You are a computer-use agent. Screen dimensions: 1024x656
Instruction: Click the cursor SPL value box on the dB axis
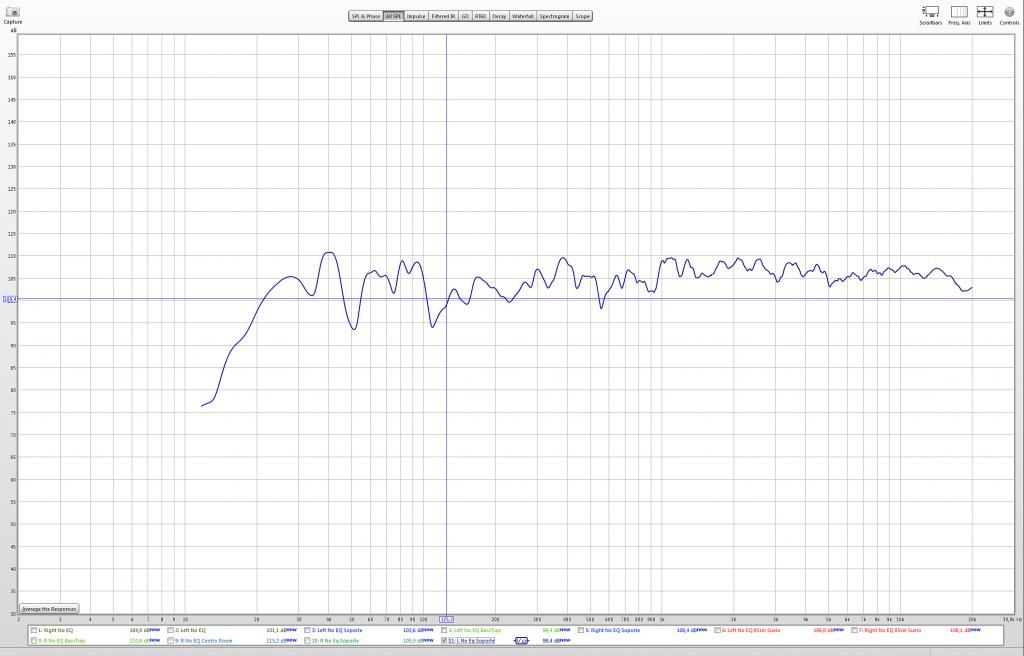coord(10,299)
